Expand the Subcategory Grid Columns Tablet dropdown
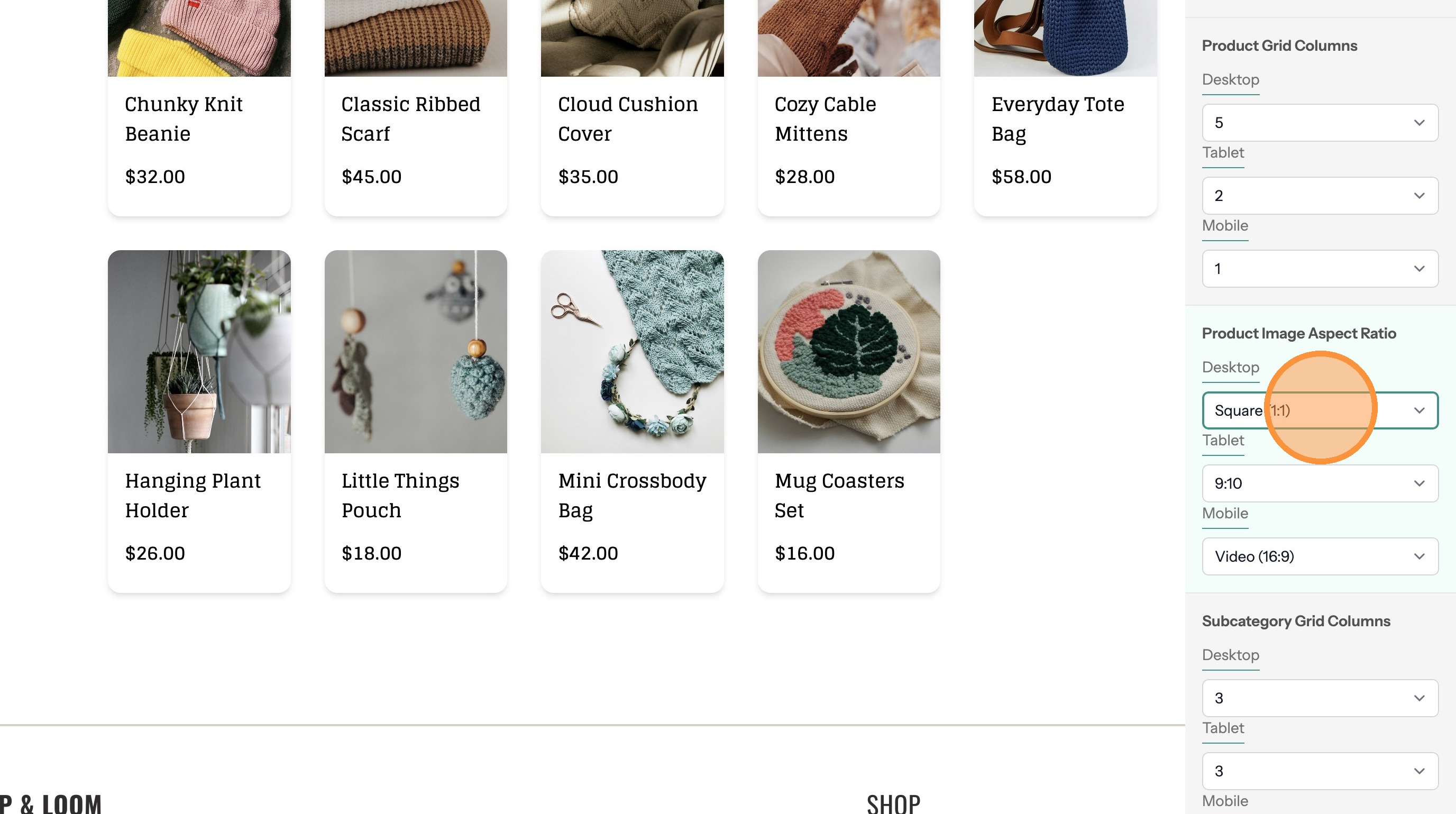The width and height of the screenshot is (1456, 814). [1319, 771]
